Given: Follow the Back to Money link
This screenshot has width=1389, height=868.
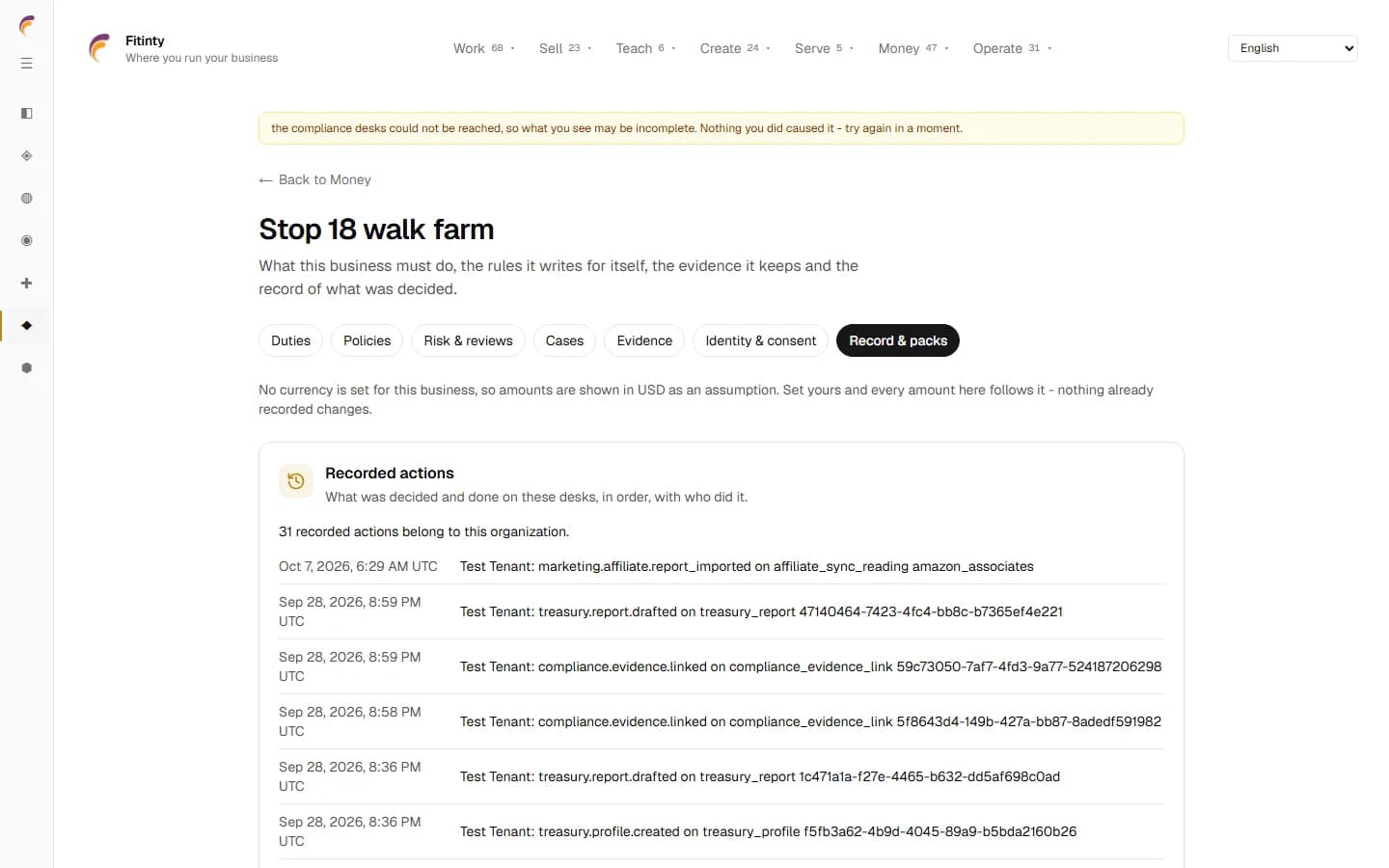Looking at the screenshot, I should click(314, 179).
